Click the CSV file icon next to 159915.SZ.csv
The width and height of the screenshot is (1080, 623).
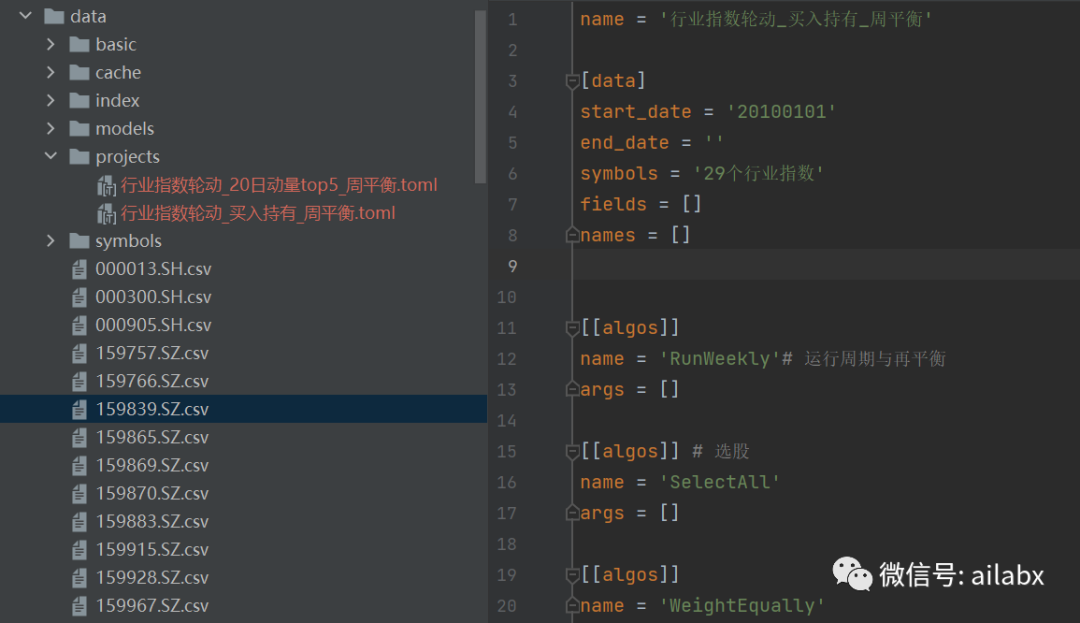79,549
